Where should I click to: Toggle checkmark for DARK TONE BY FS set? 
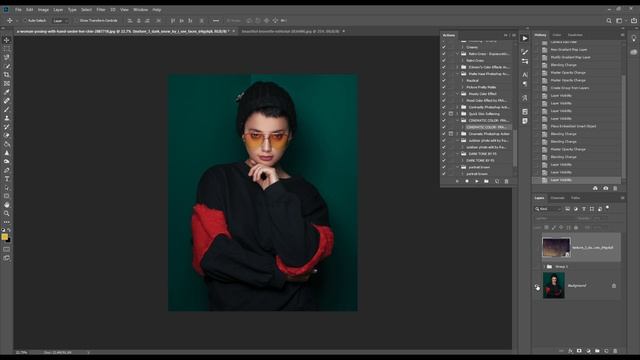[444, 154]
